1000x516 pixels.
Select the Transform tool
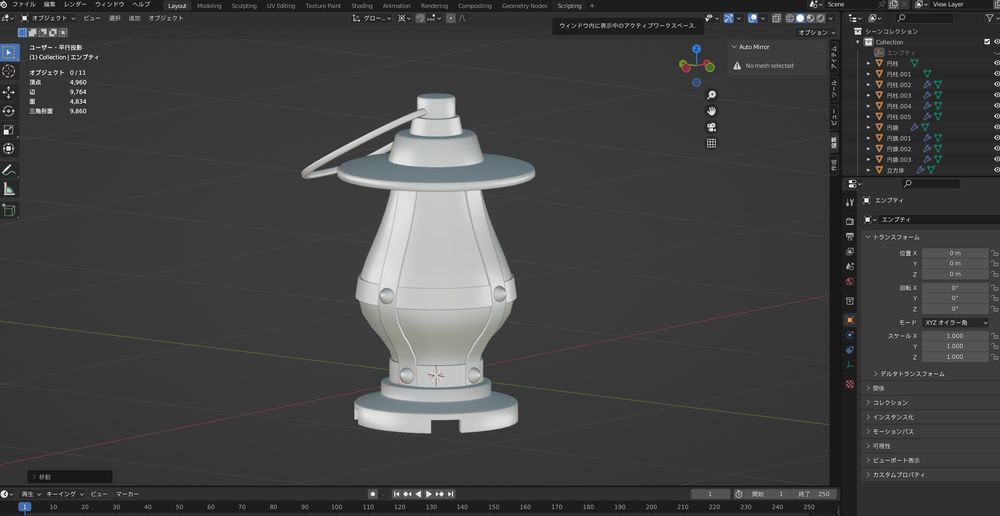(x=9, y=149)
